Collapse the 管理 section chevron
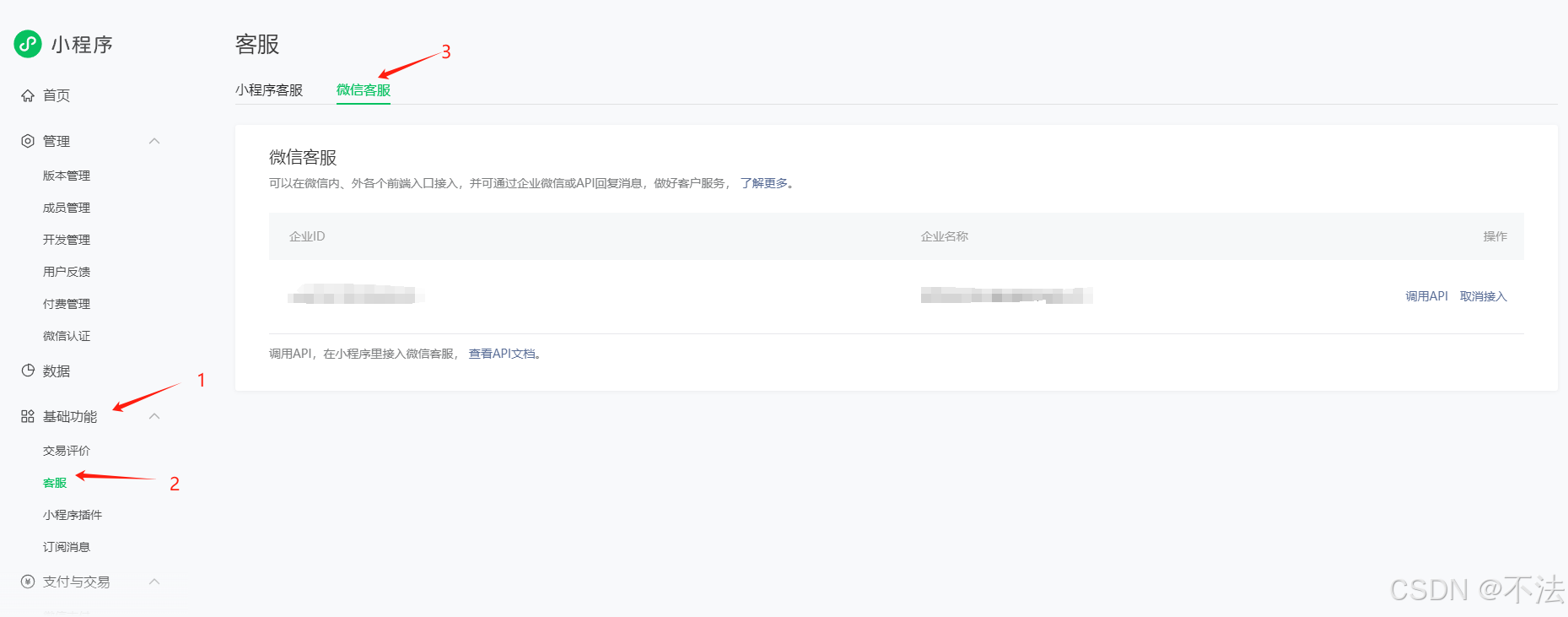Screen dimensions: 1568x617 (x=154, y=141)
